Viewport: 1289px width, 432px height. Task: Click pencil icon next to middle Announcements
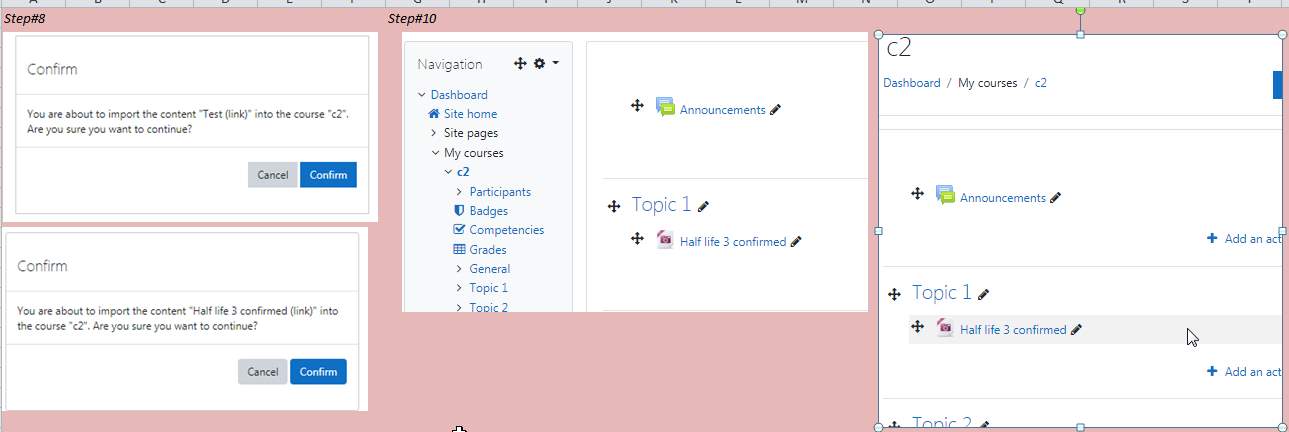coord(775,110)
